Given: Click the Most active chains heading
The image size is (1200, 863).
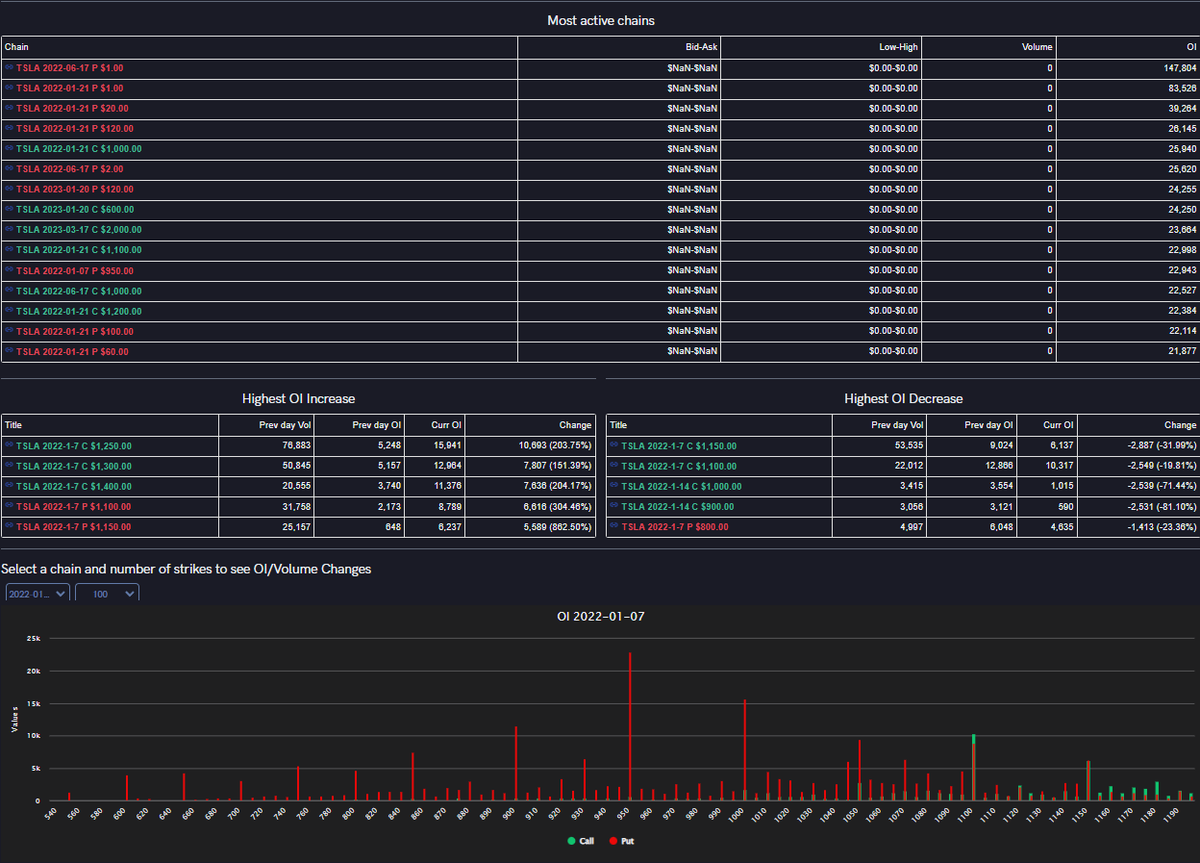Looking at the screenshot, I should click(601, 20).
